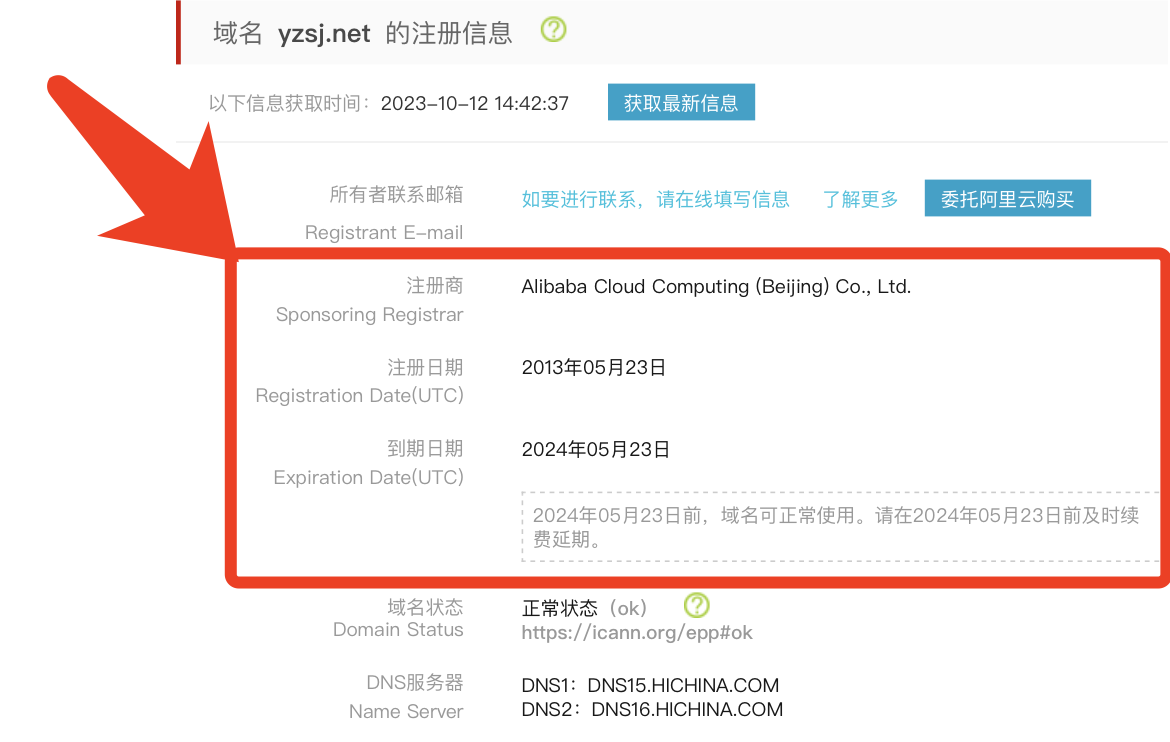This screenshot has width=1170, height=742.
Task: Click the expiration date 2024年05月23日
Action: (595, 449)
